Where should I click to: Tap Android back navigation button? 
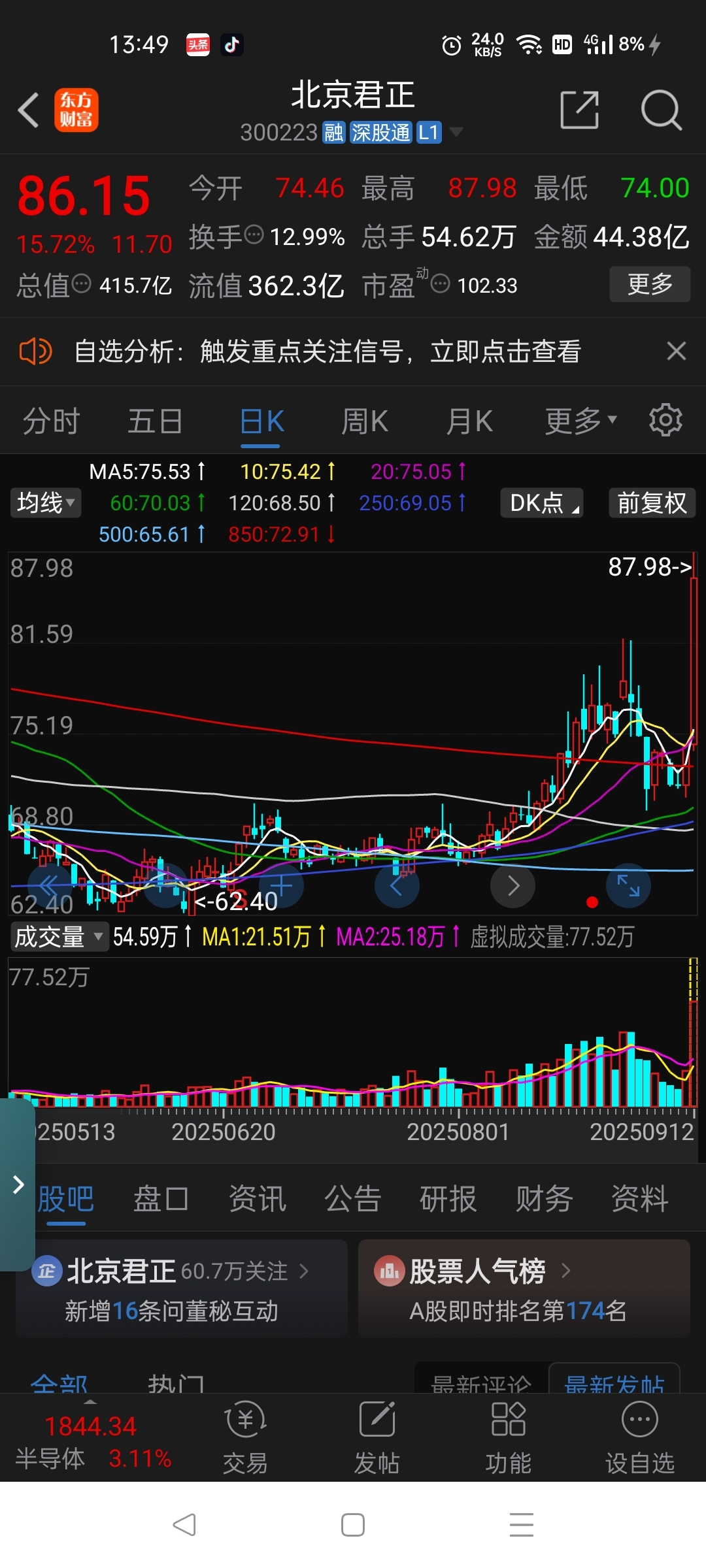click(x=184, y=1525)
